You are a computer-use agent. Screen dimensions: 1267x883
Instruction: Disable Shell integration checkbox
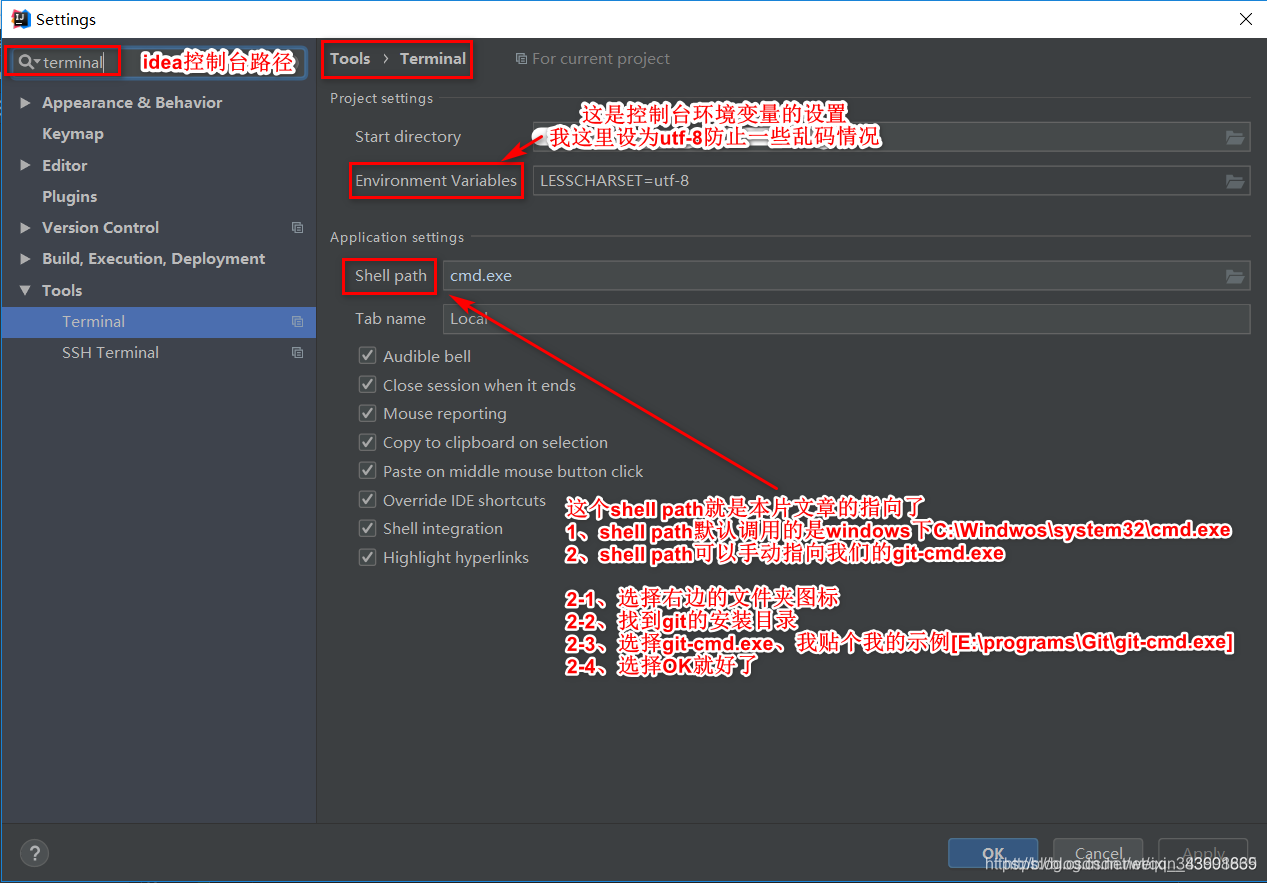(x=367, y=529)
